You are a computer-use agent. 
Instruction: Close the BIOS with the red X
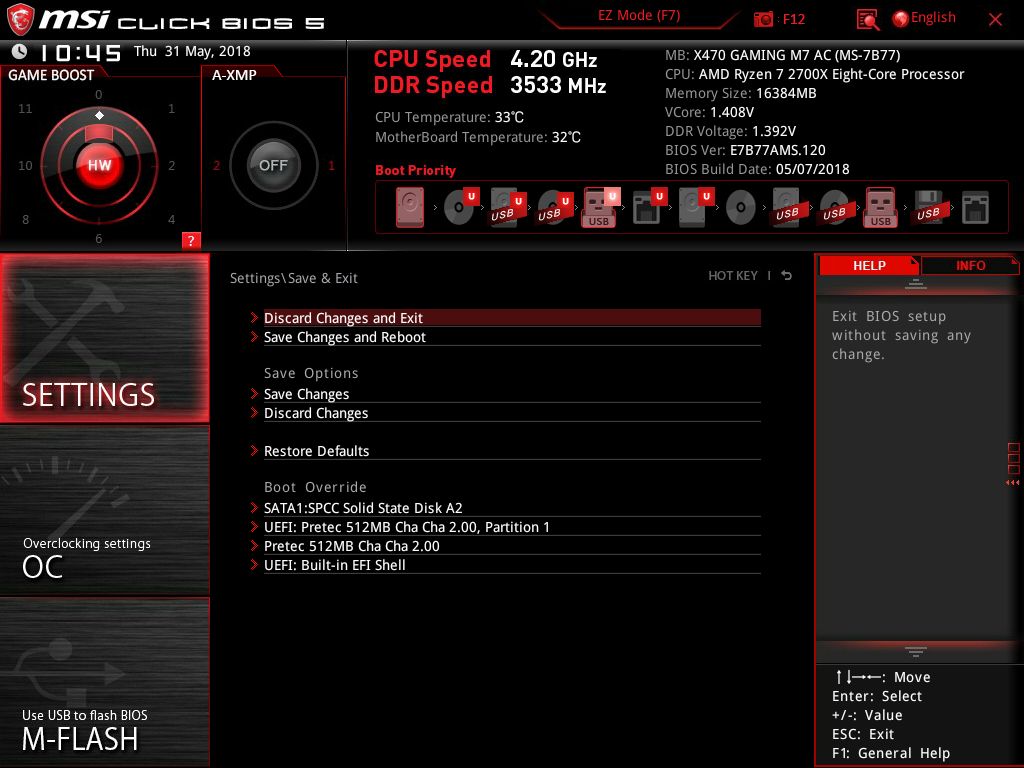[x=995, y=20]
